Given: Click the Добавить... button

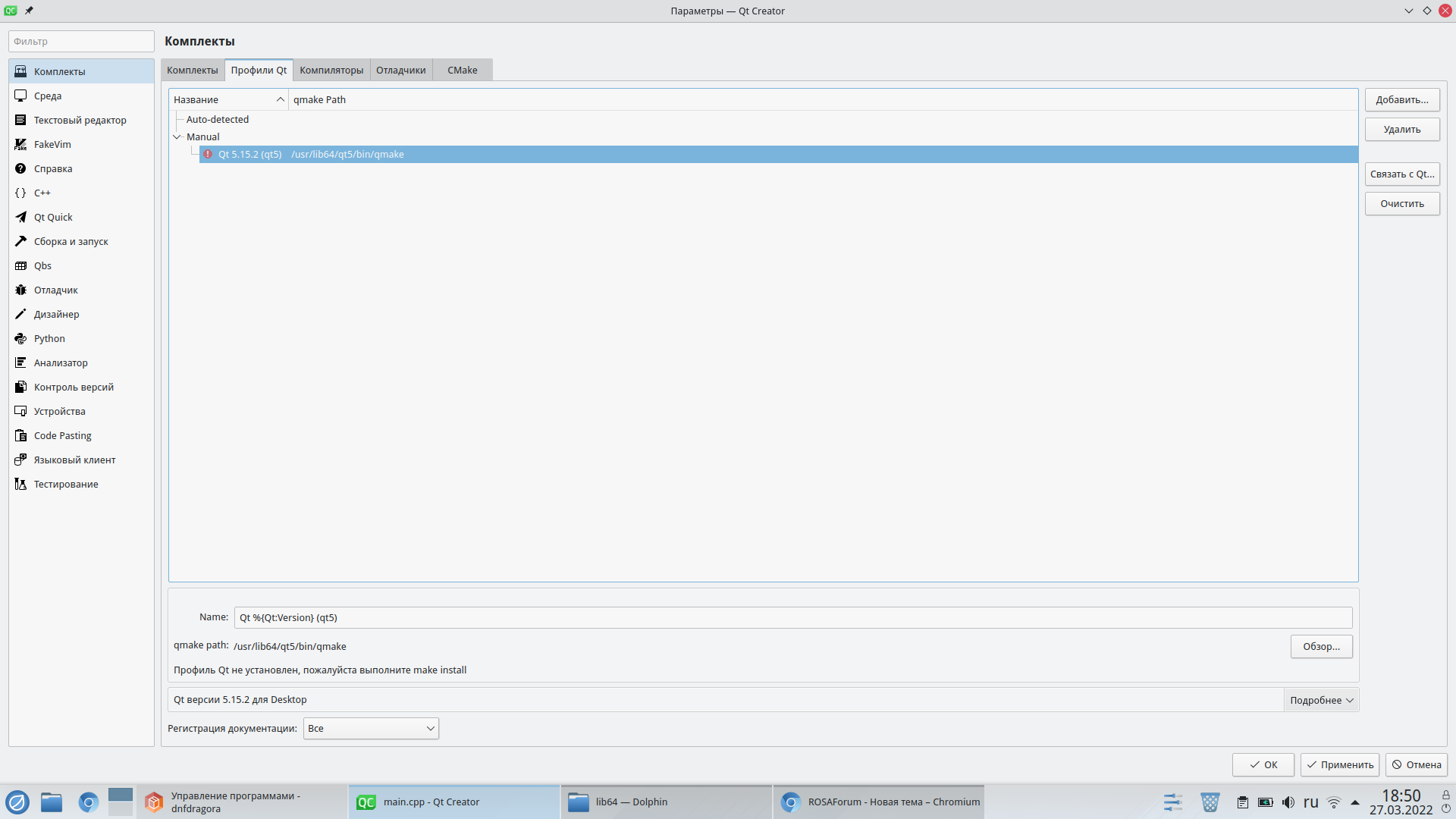Looking at the screenshot, I should (x=1401, y=99).
